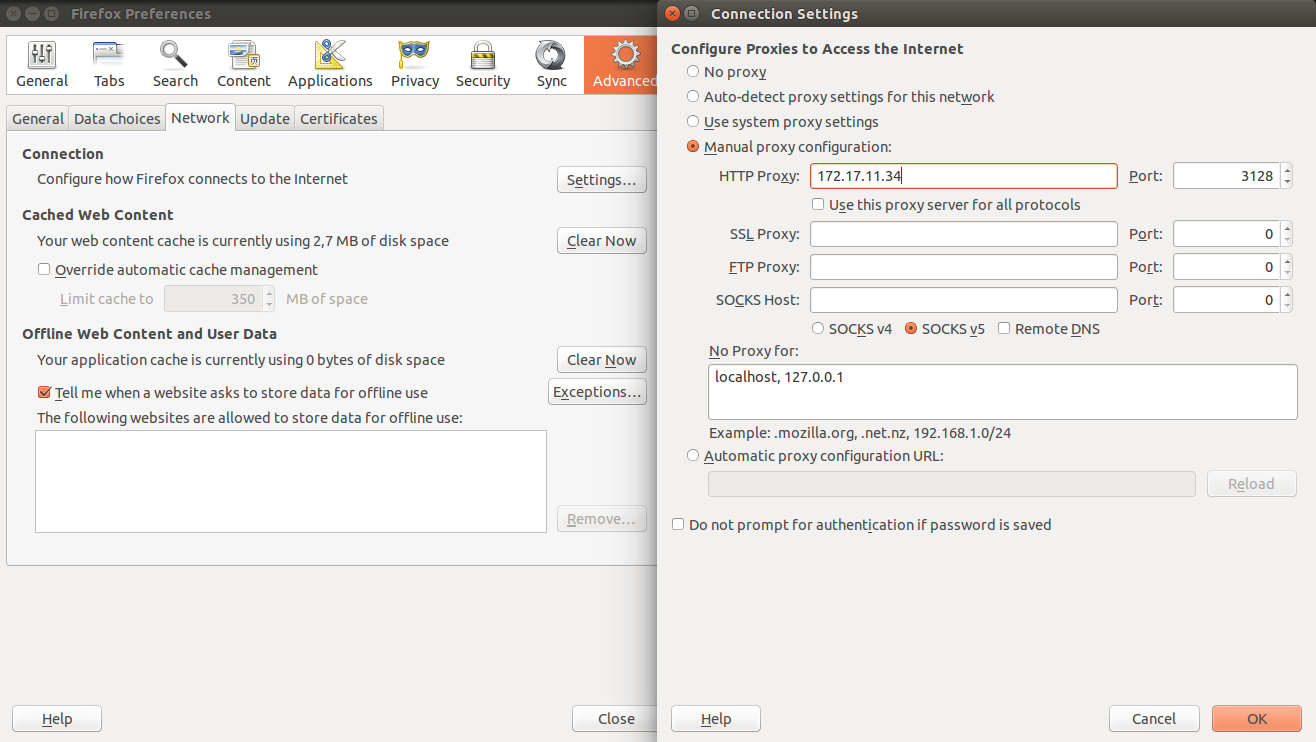Increase the SSL Proxy port value
Viewport: 1316px width, 742px height.
(1287, 228)
